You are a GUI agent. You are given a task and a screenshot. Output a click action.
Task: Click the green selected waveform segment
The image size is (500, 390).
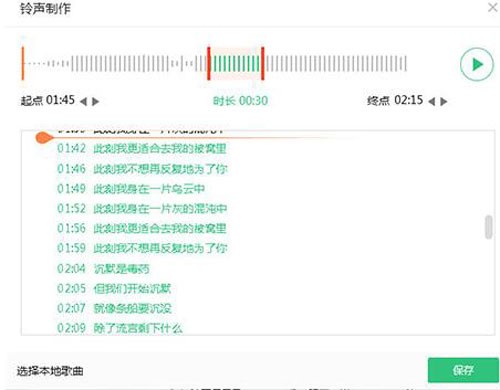tap(236, 63)
